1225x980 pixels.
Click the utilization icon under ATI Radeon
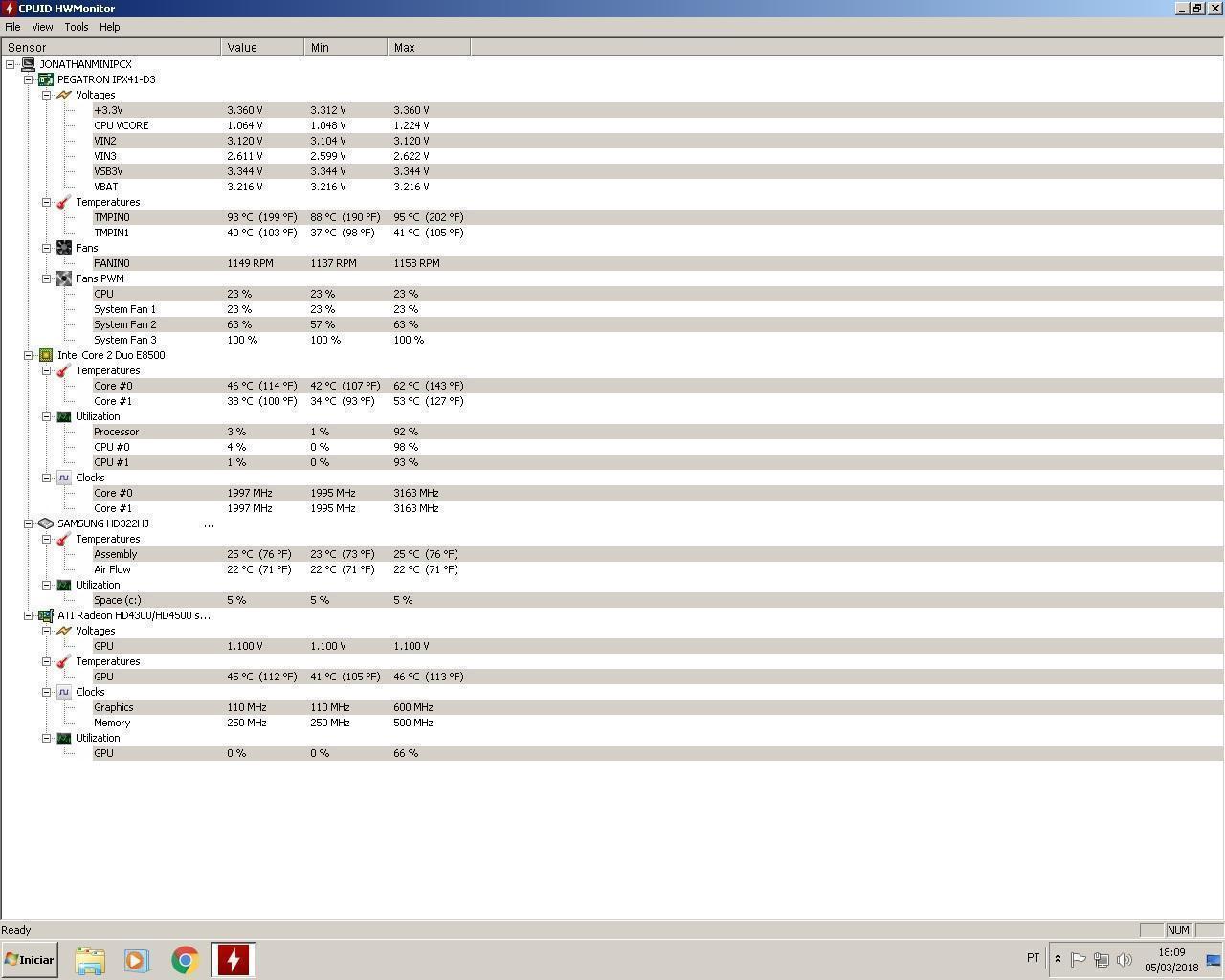click(64, 738)
